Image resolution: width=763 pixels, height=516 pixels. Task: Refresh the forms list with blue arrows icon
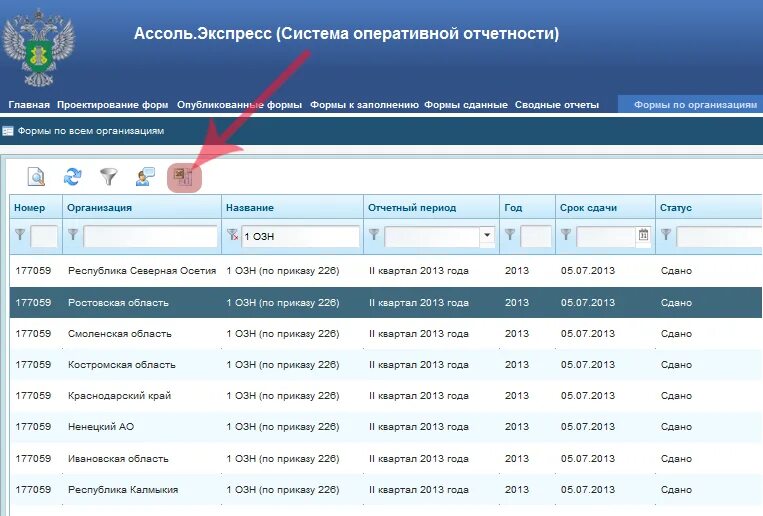(73, 176)
